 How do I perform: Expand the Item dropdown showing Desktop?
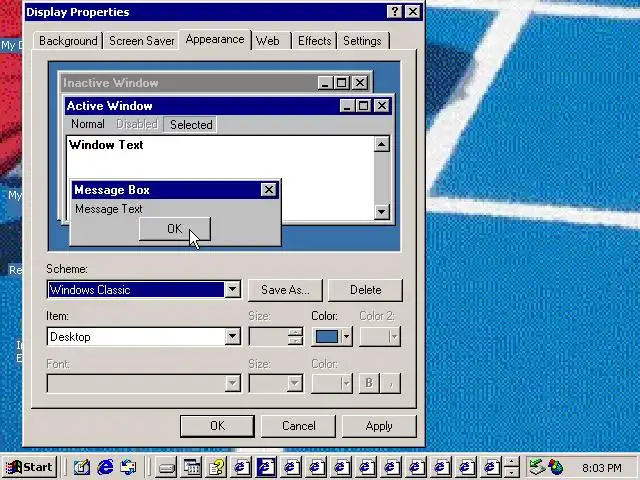click(x=232, y=337)
